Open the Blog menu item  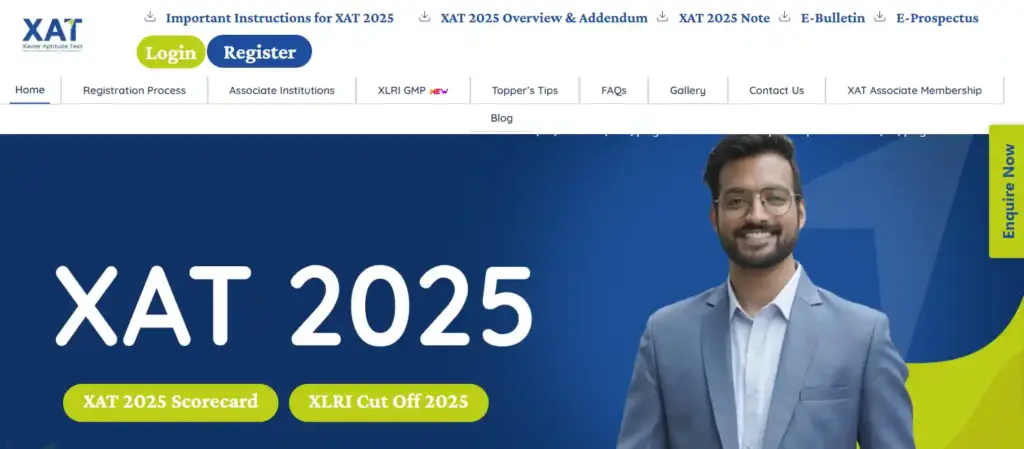(x=502, y=118)
